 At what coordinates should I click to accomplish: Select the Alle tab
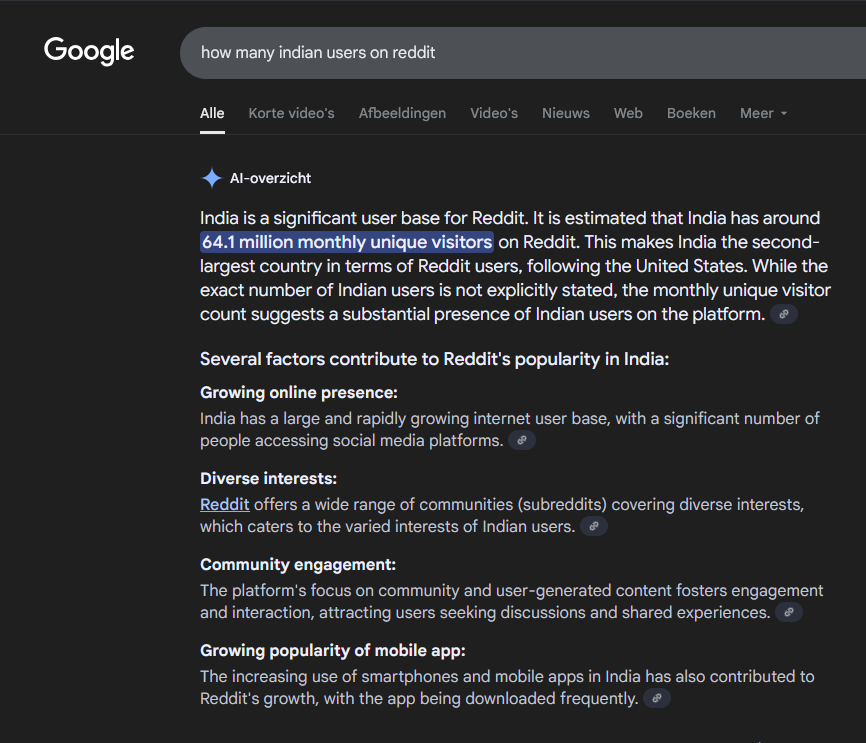click(212, 113)
